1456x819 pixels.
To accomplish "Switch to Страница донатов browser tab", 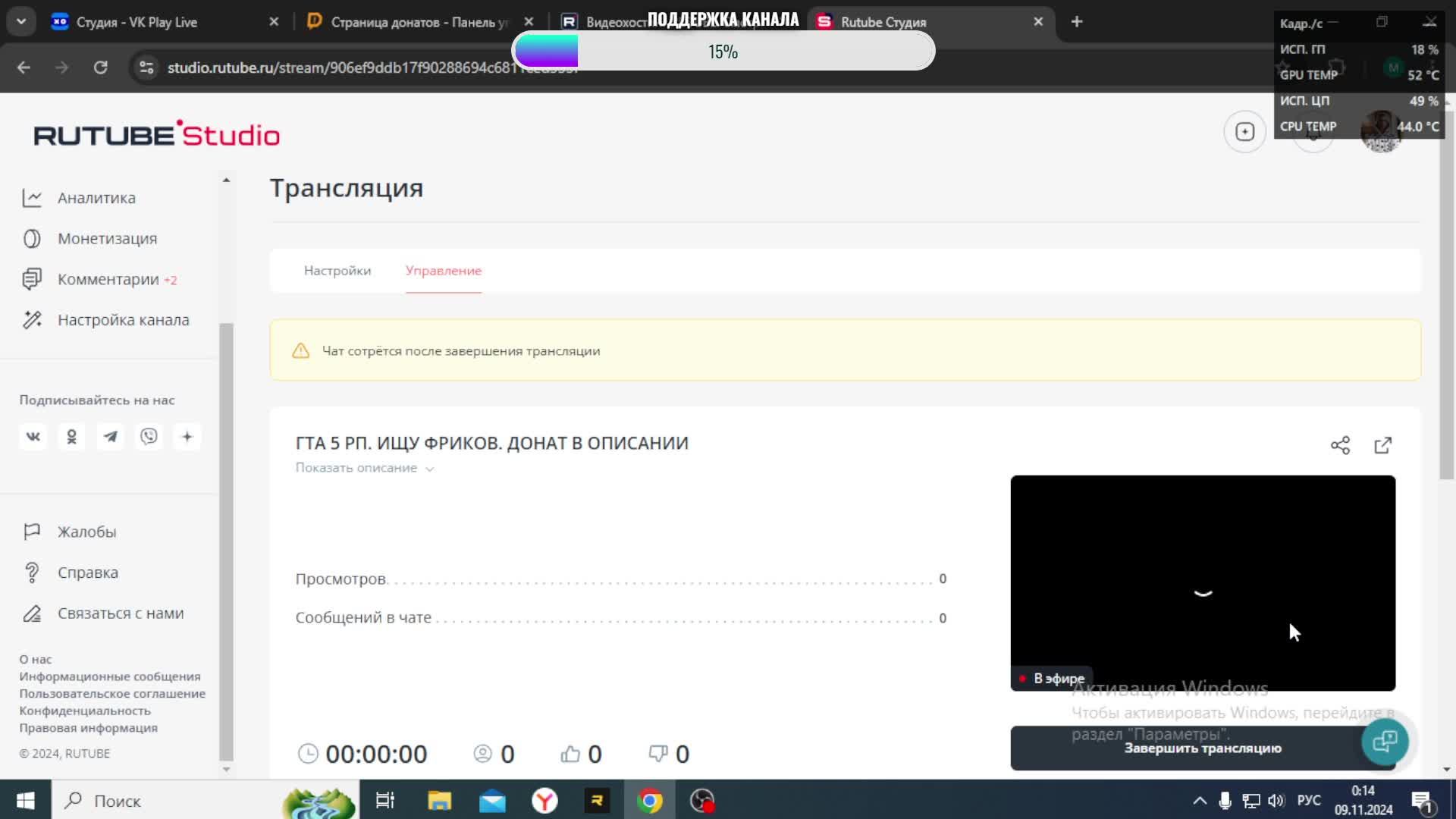I will (409, 22).
